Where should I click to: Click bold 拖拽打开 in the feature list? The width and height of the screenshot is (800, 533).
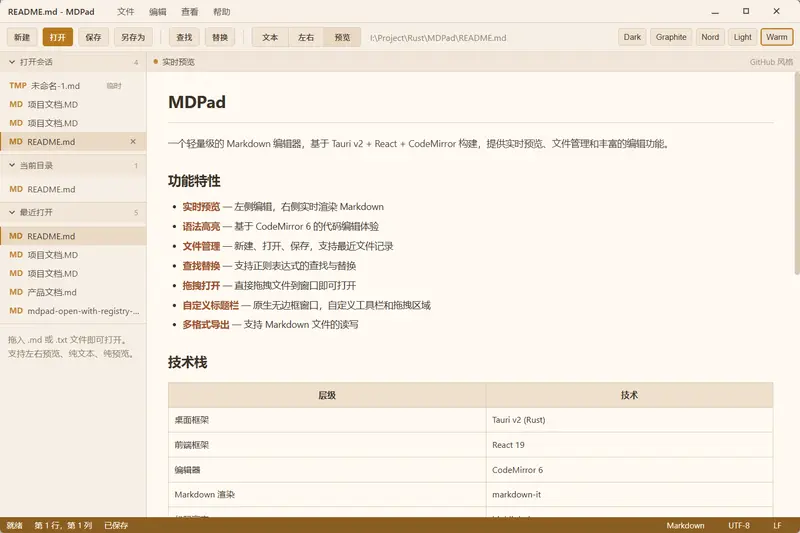[x=202, y=286]
